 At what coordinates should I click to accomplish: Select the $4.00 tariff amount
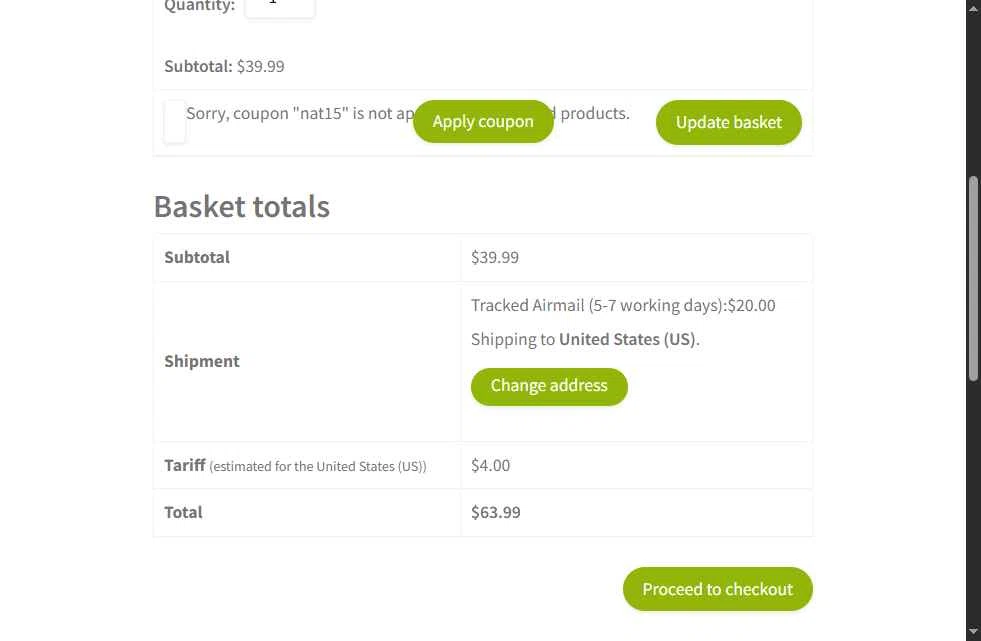tap(490, 465)
